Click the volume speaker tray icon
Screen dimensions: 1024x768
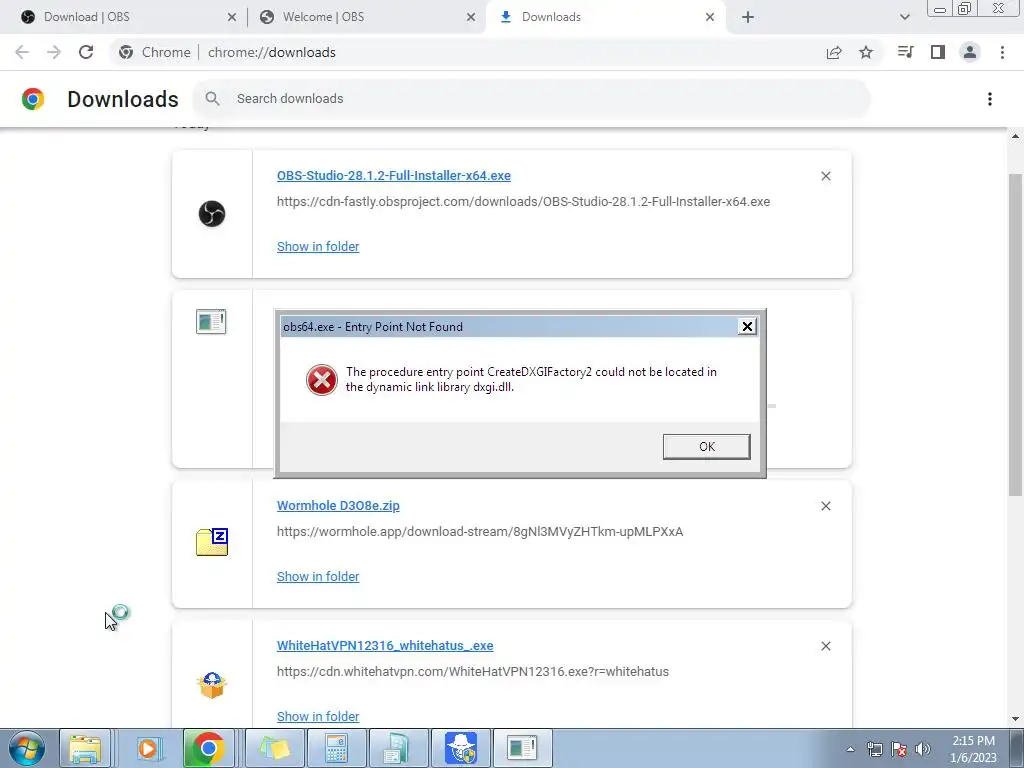click(x=923, y=749)
